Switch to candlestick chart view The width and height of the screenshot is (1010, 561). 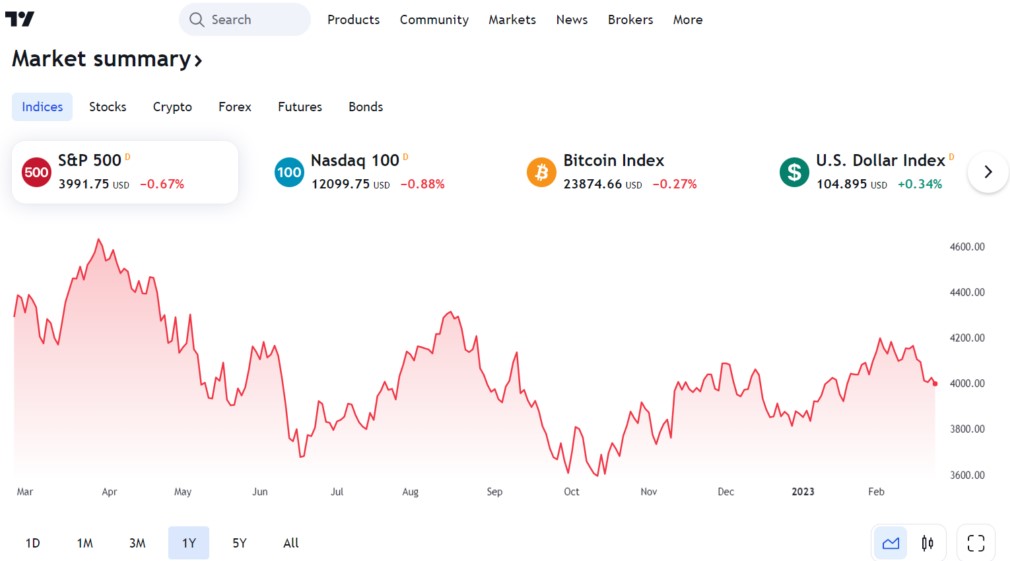(x=927, y=543)
